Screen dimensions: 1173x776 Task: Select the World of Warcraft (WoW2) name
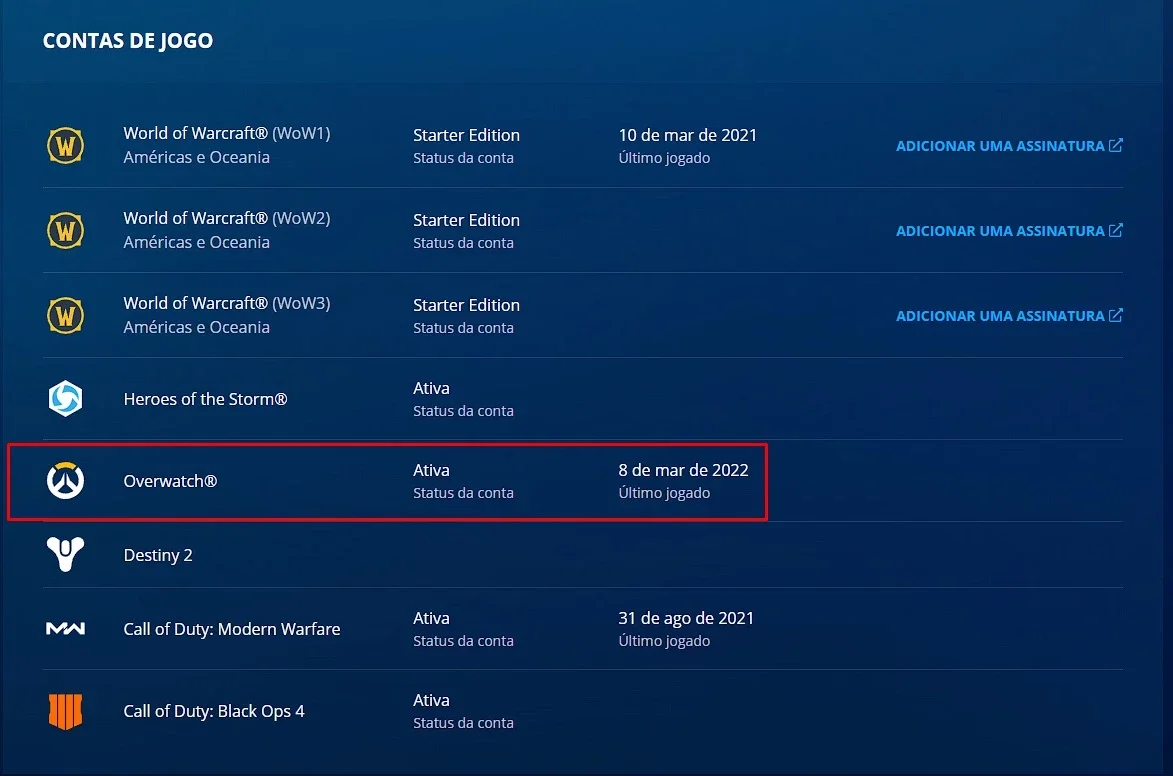pos(227,219)
